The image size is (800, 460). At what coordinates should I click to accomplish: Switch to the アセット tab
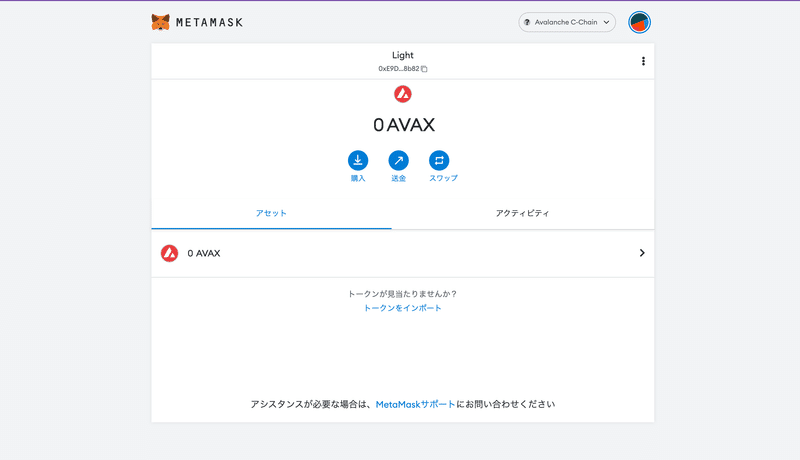pyautogui.click(x=271, y=213)
